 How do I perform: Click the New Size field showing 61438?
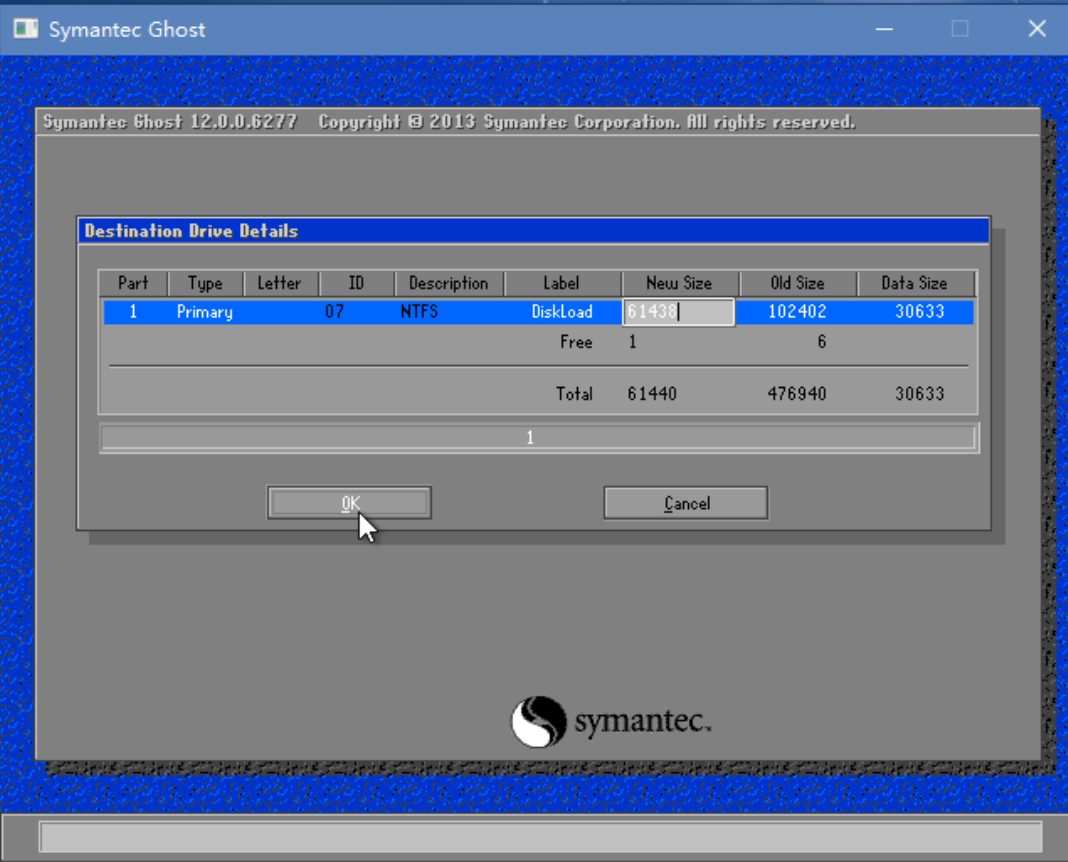click(x=678, y=312)
